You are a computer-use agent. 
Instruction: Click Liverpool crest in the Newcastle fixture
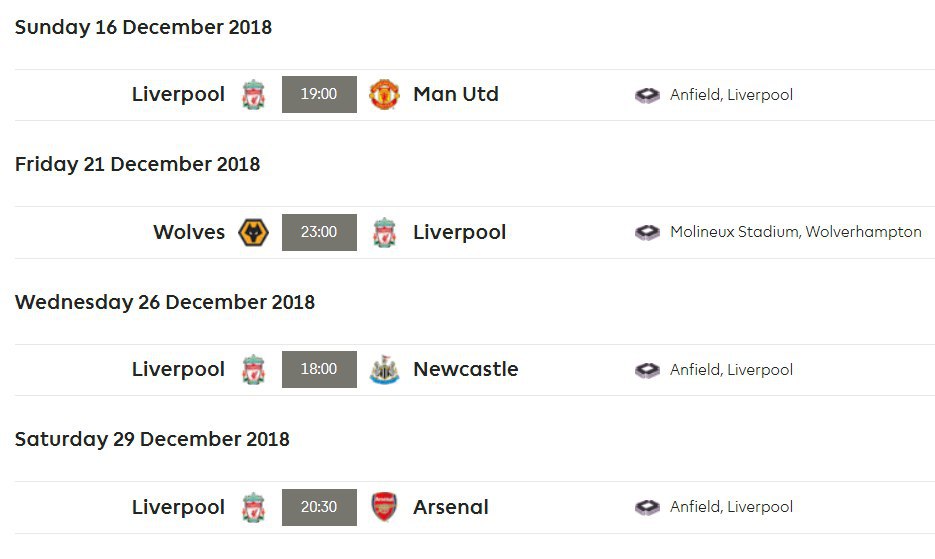click(253, 369)
